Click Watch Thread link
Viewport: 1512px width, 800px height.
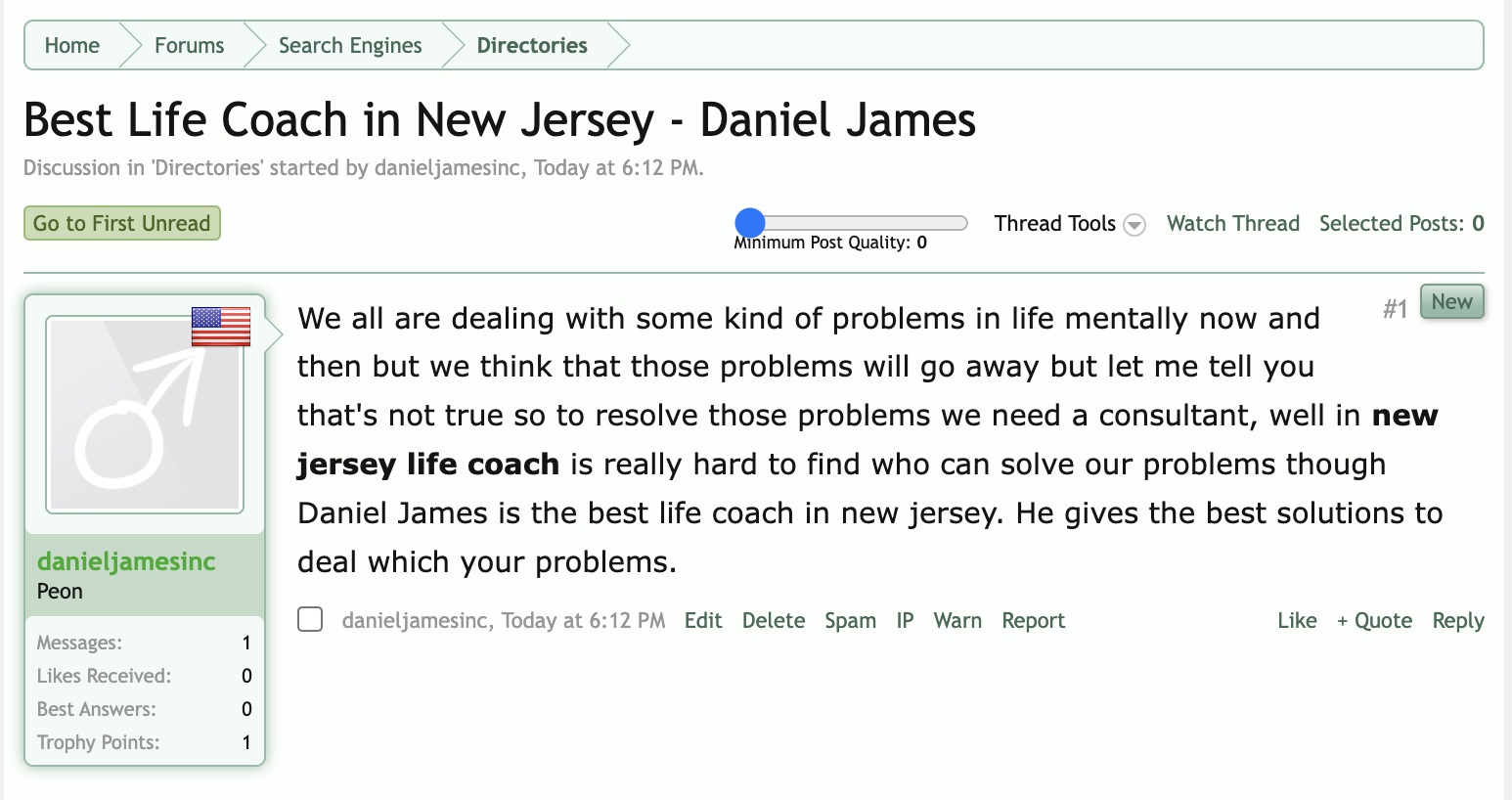coord(1233,224)
